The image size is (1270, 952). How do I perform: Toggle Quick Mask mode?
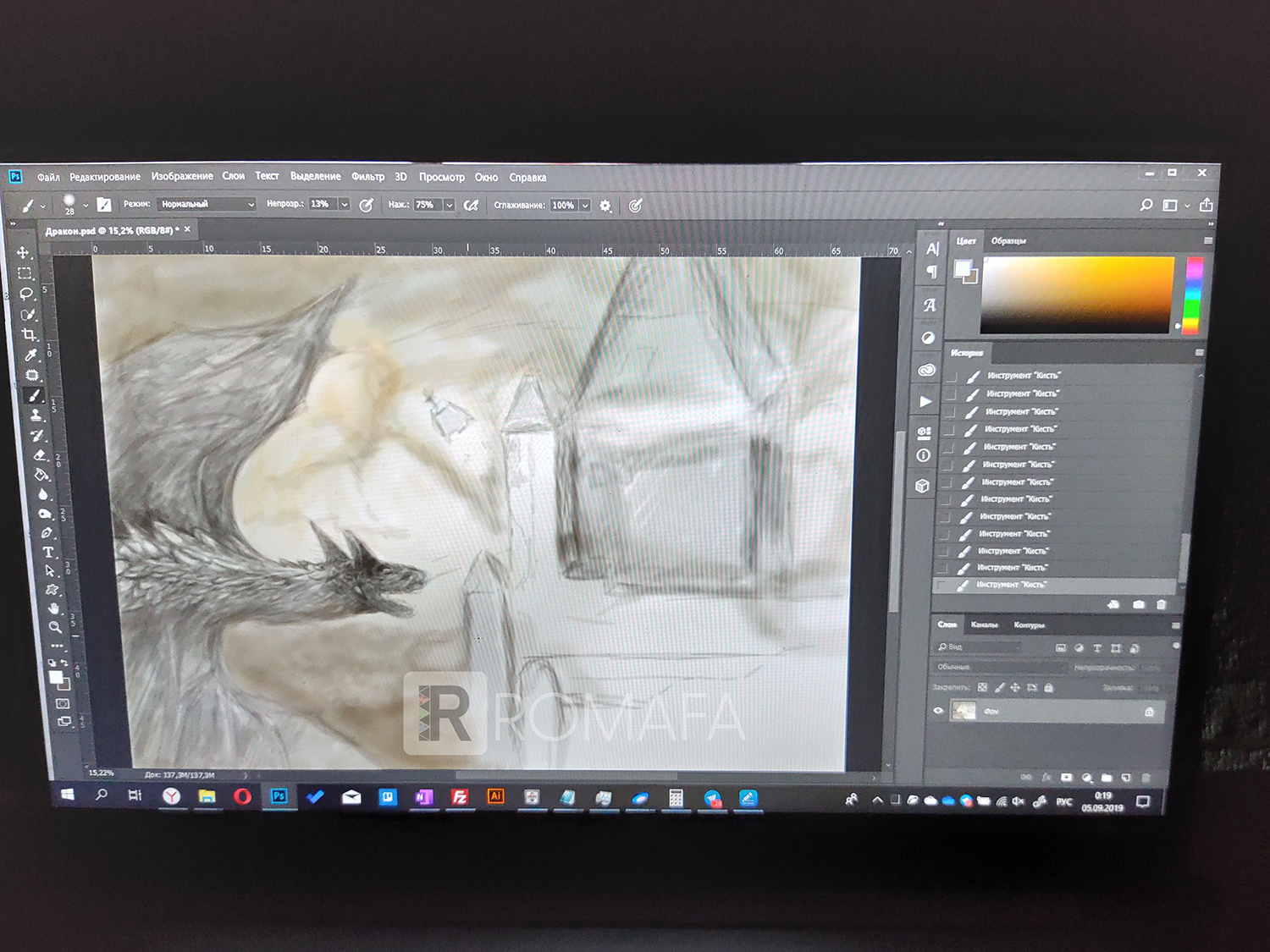(x=62, y=703)
